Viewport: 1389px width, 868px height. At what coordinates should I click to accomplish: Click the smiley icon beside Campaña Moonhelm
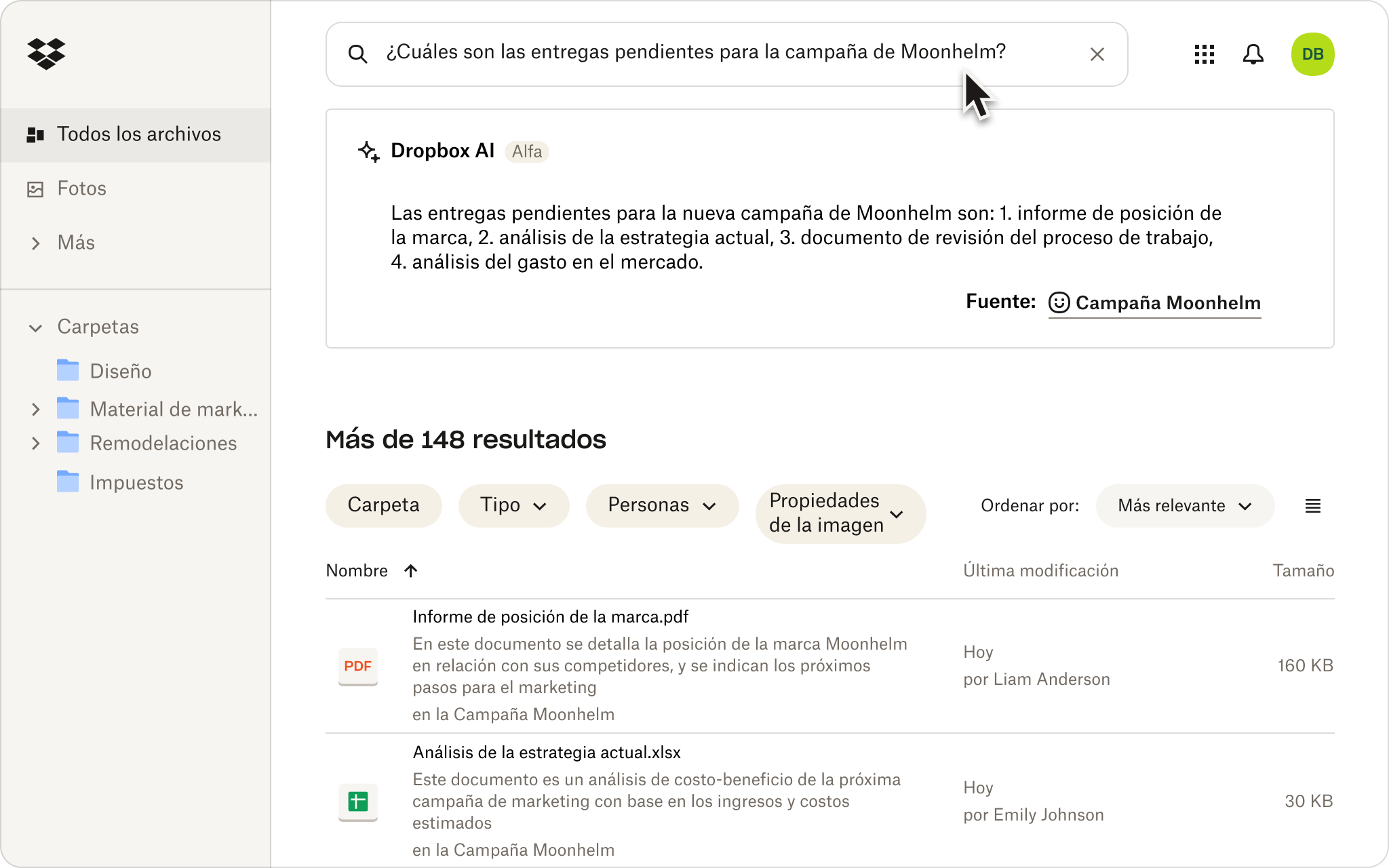click(x=1059, y=302)
